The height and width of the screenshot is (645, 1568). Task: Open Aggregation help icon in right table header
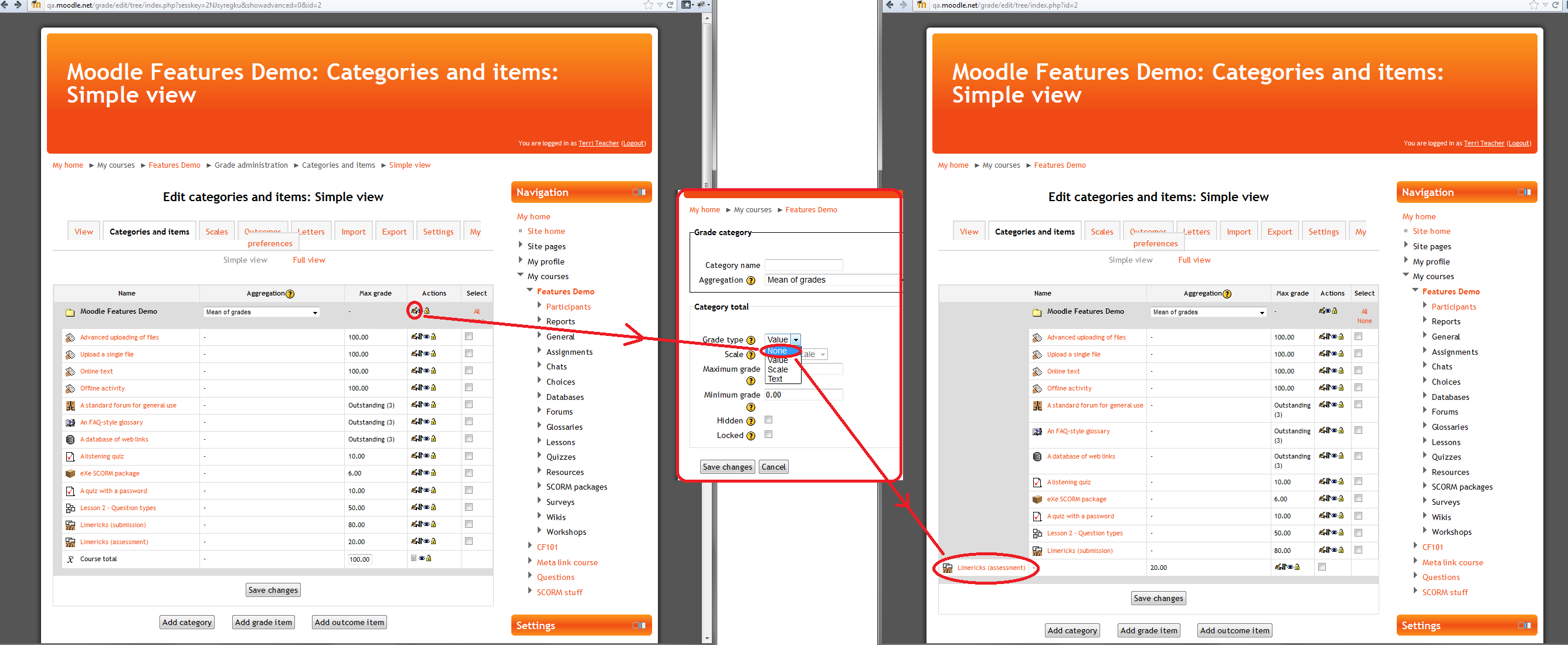click(1227, 294)
